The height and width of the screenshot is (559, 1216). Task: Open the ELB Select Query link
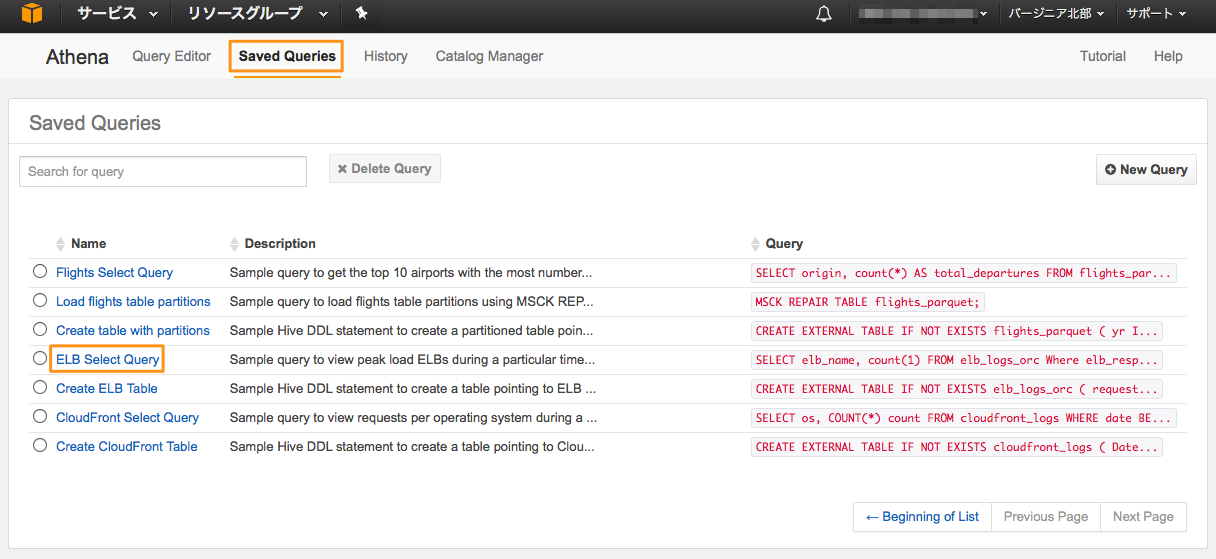point(107,359)
